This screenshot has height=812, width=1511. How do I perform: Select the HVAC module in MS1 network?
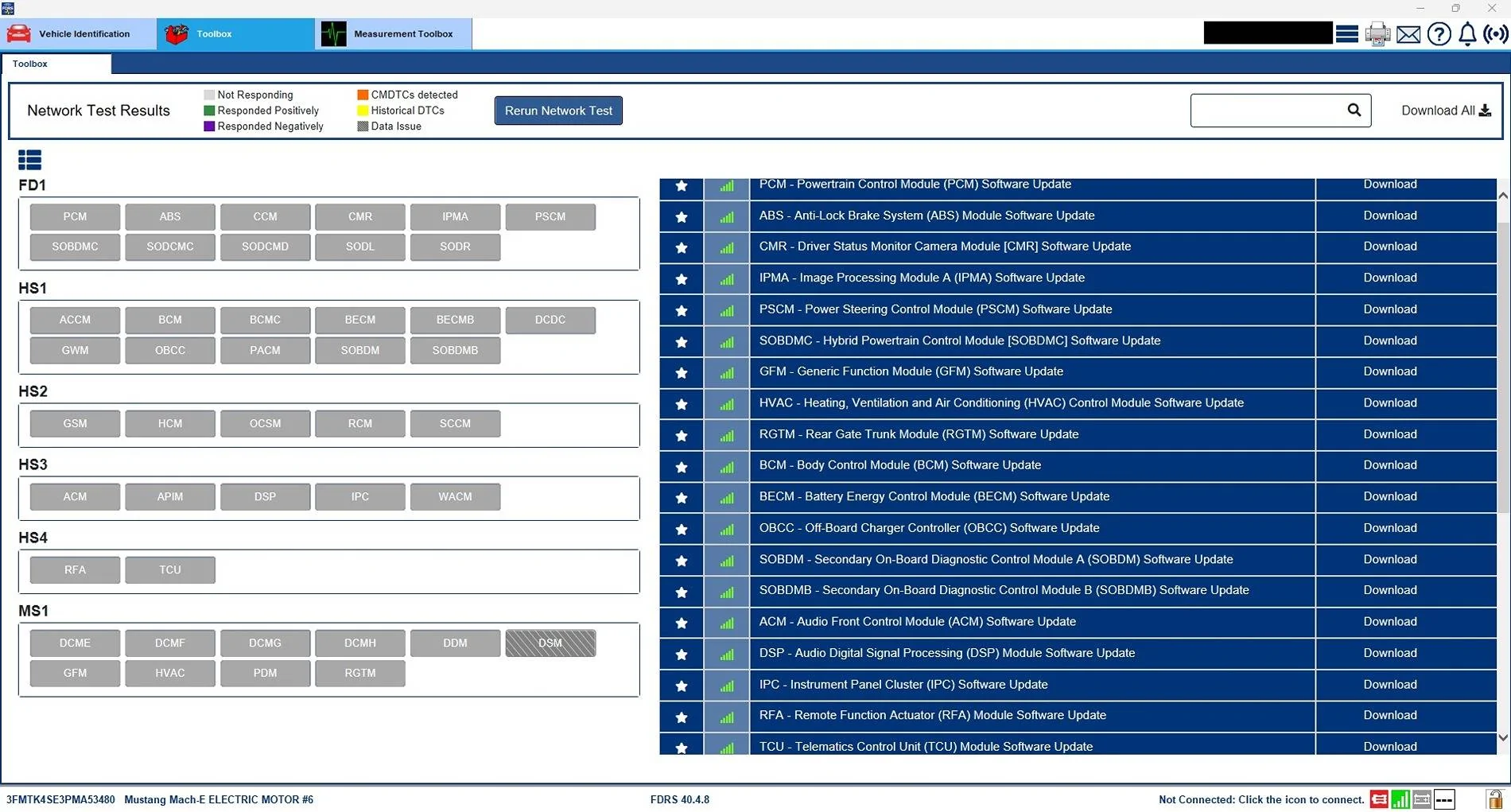coord(170,673)
